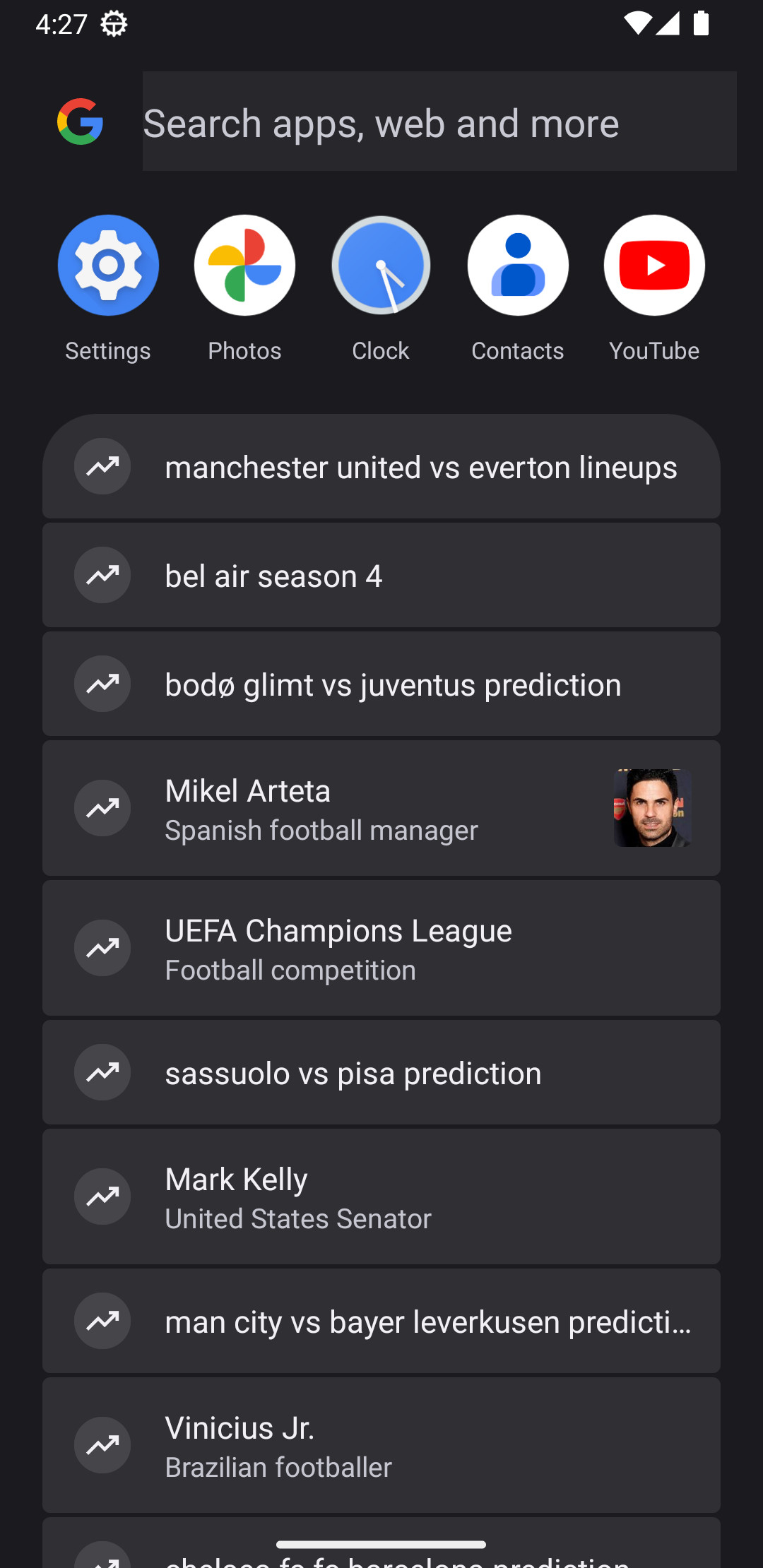Tap trending icon beside bel air season 4
Viewport: 763px width, 1568px height.
click(x=102, y=575)
